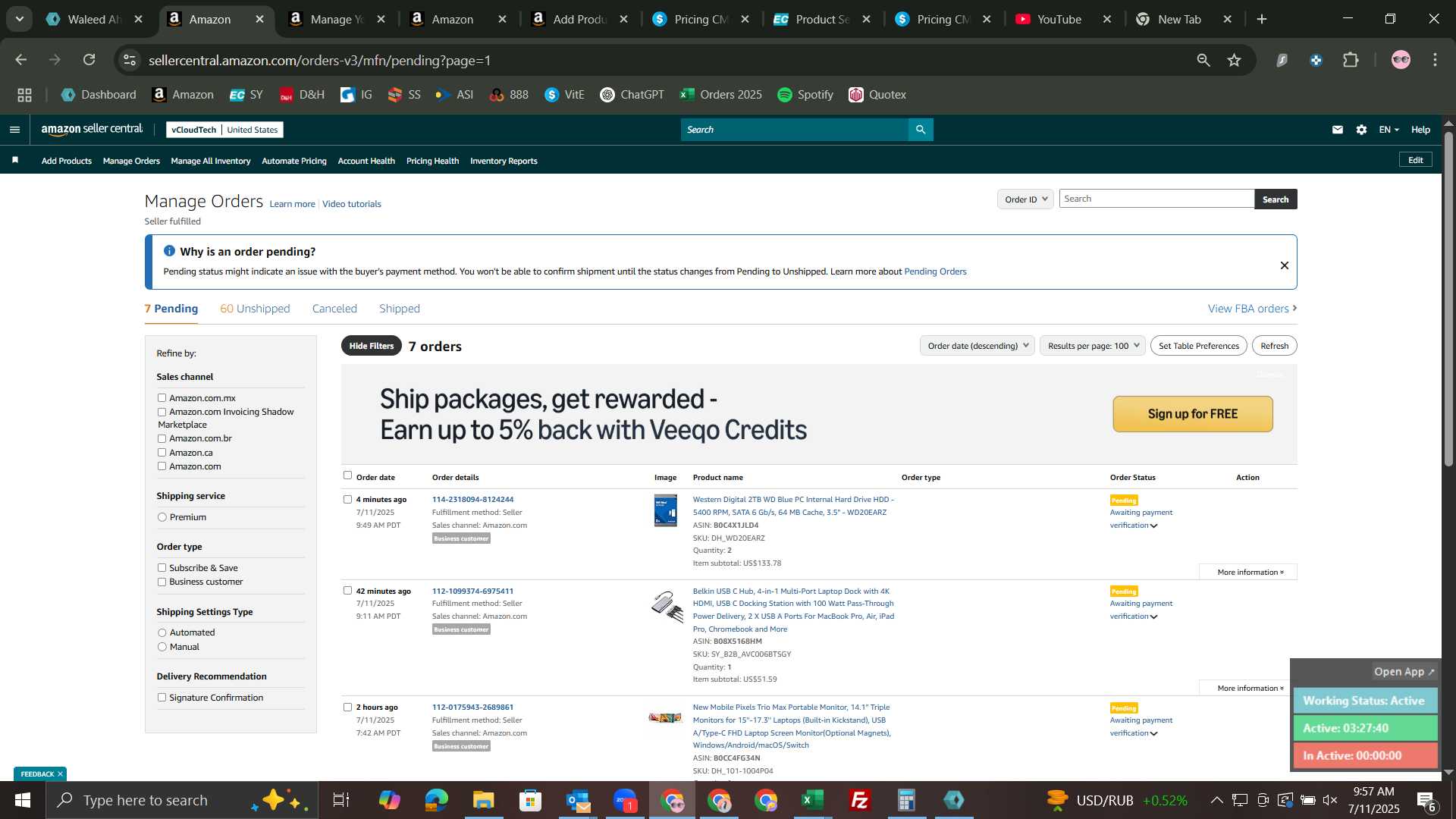
Task: Expand More information for Belkin USB Hub order
Action: [x=1250, y=688]
